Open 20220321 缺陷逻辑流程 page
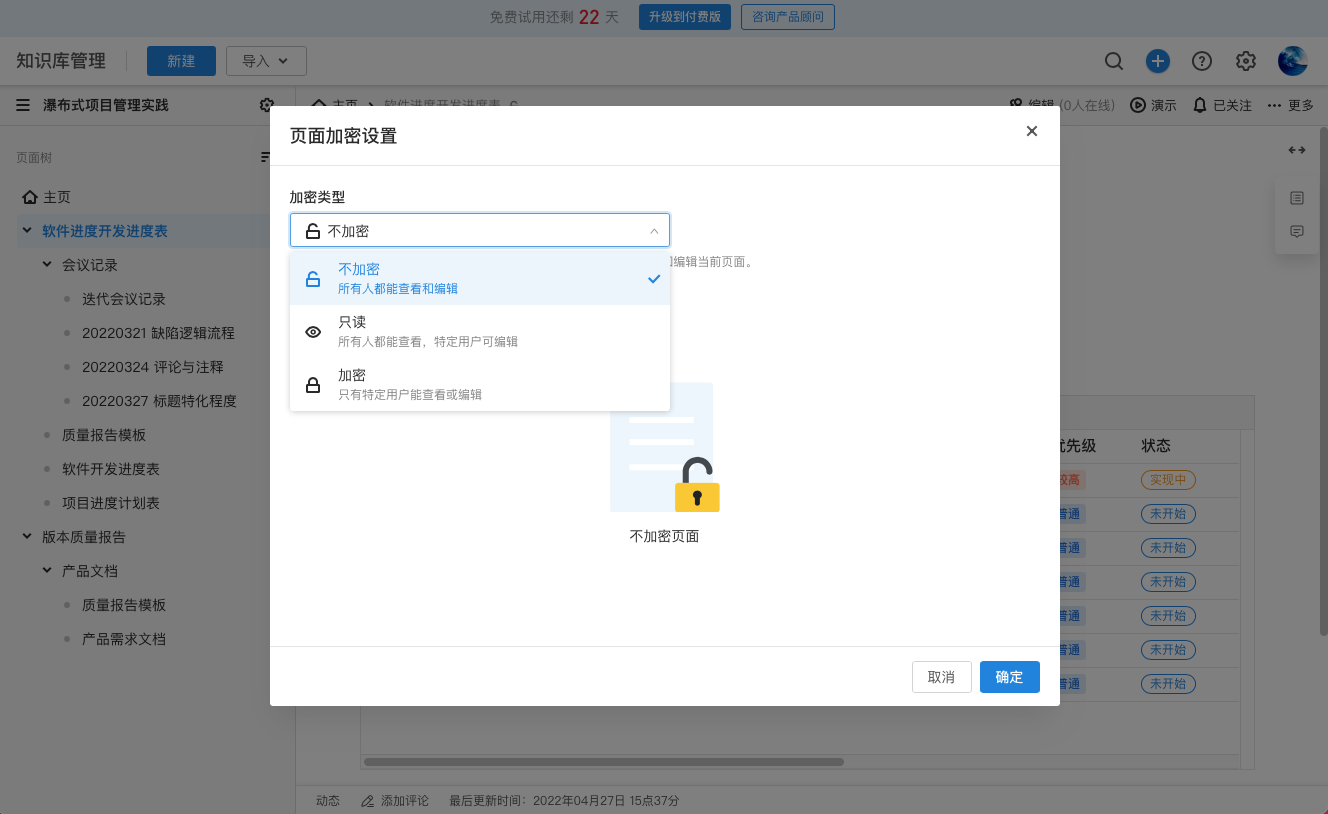Screen dimensions: 1328x814 158,333
